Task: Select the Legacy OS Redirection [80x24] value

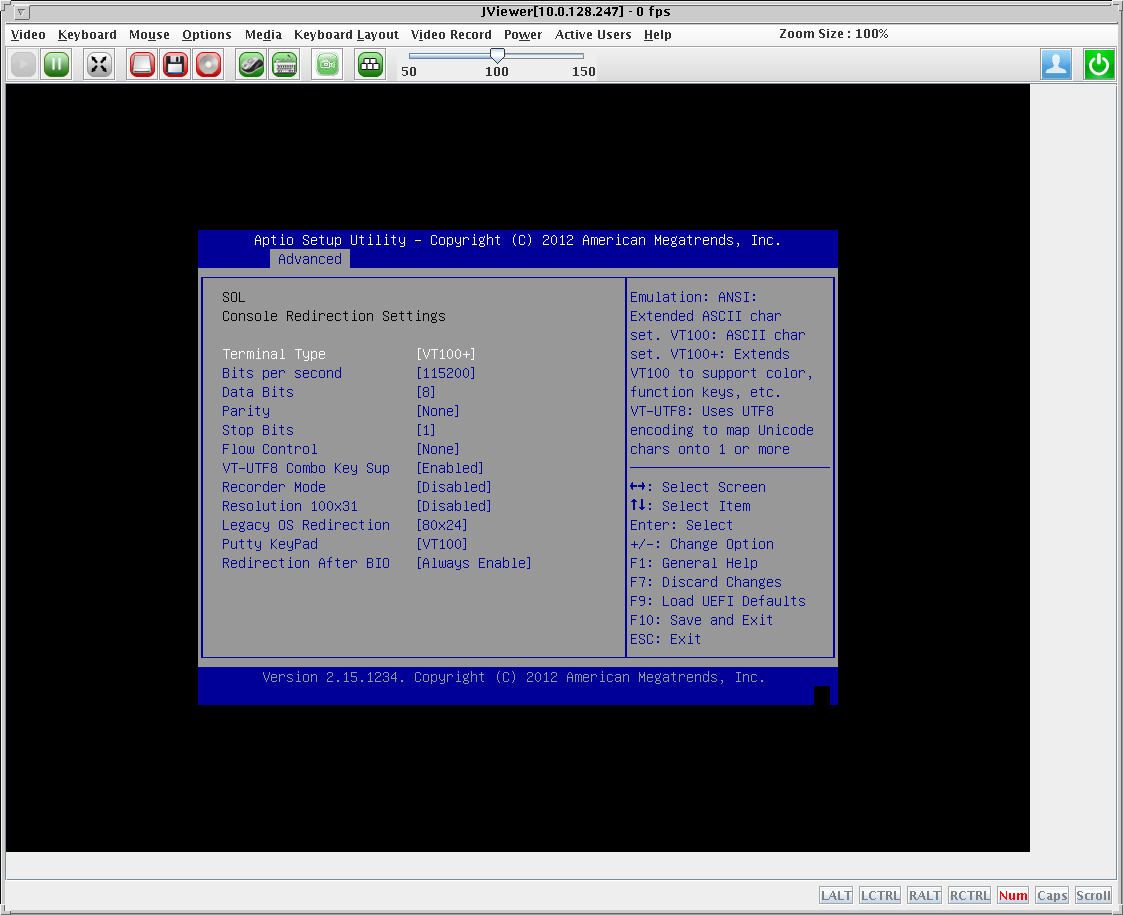Action: 442,525
